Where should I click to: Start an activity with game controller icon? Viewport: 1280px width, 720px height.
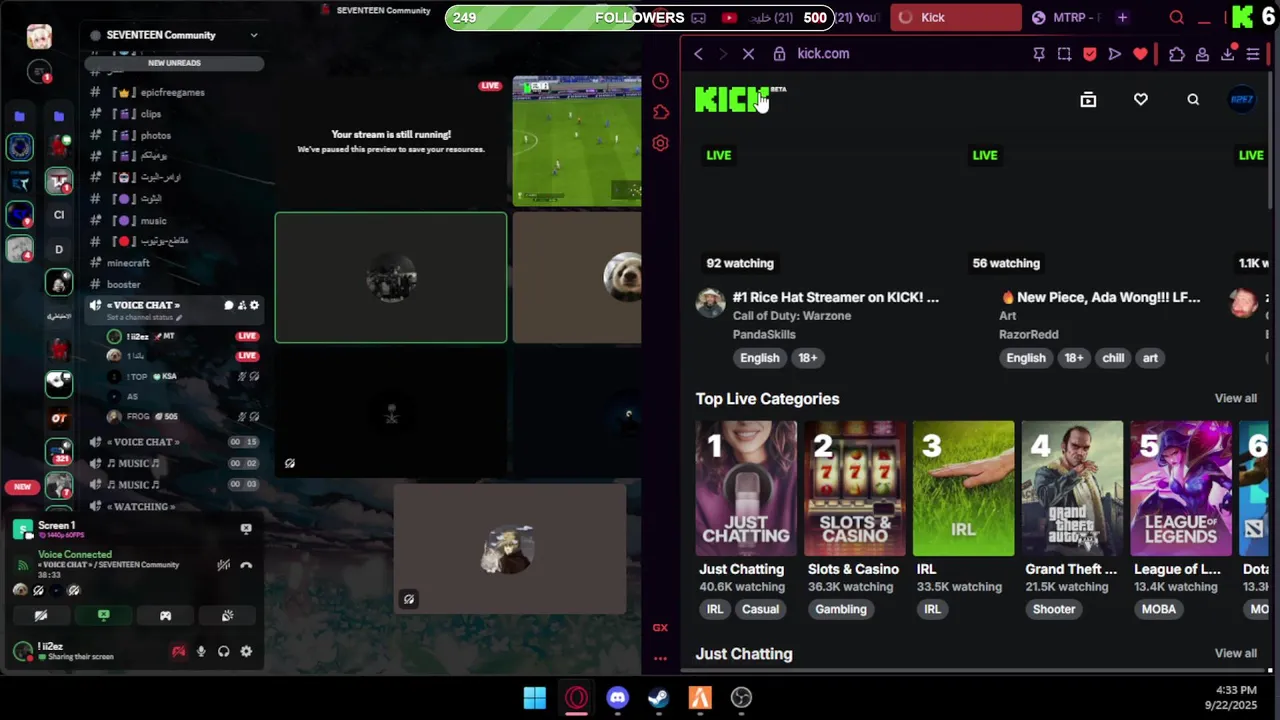[165, 616]
